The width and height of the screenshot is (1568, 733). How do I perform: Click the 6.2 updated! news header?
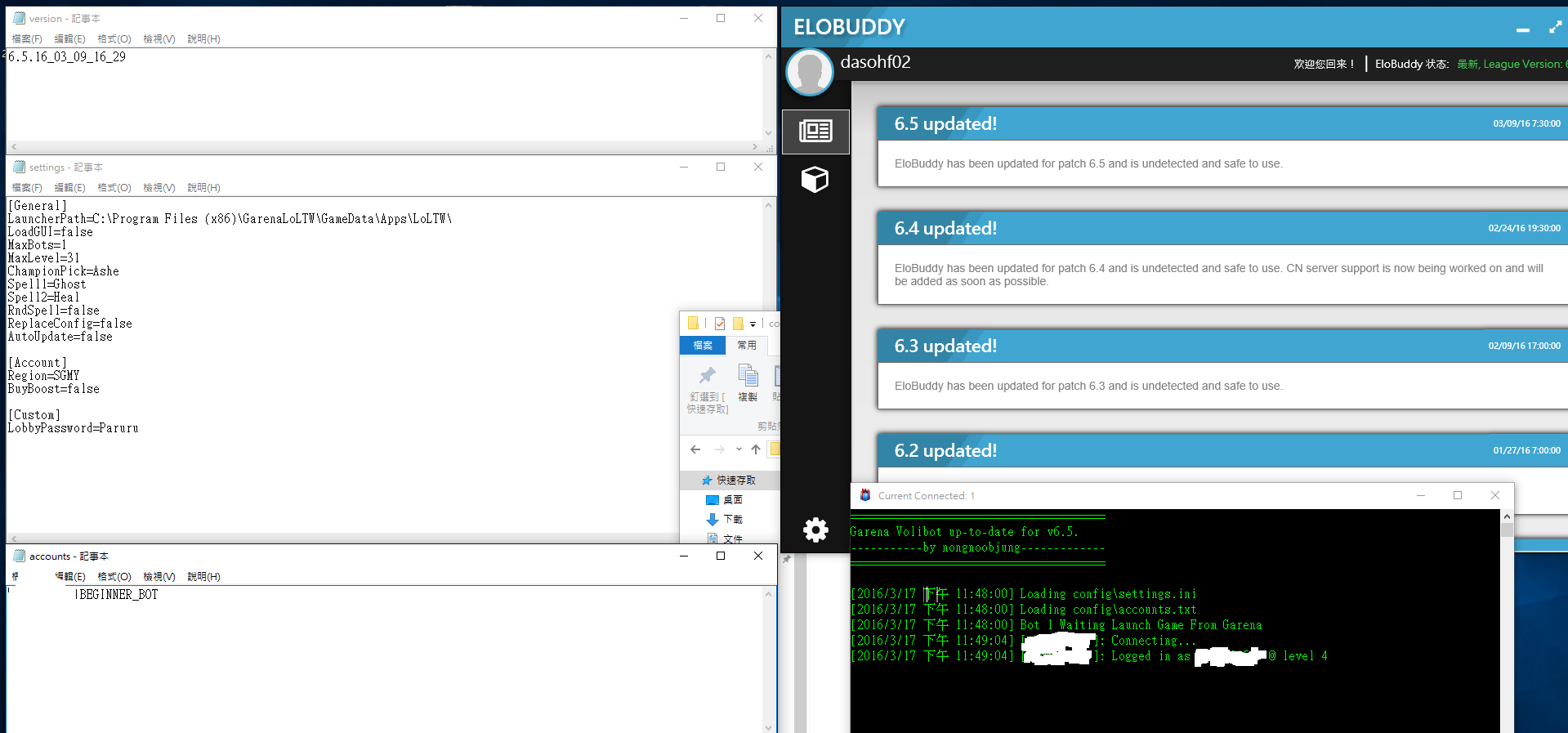coord(1223,450)
